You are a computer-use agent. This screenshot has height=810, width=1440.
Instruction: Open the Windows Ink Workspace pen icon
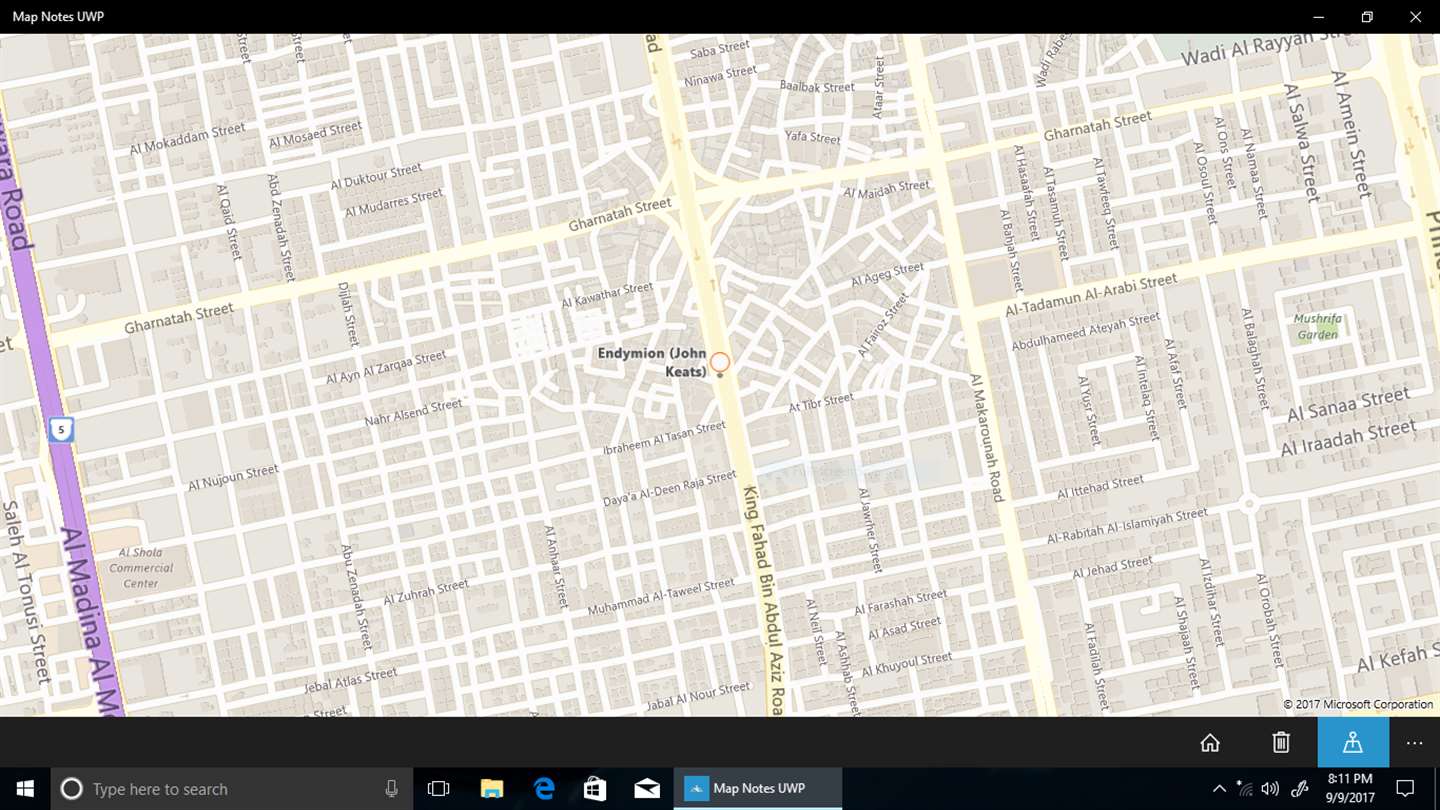click(1299, 789)
